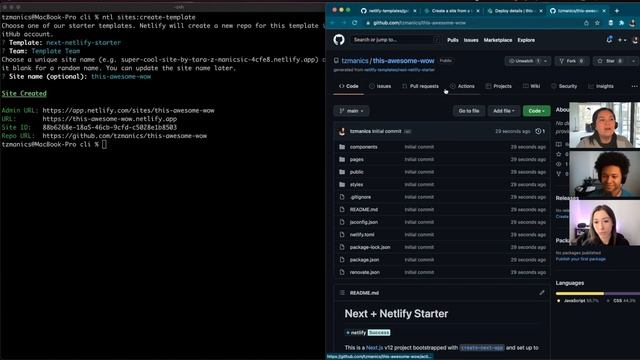Click Issues in GitHub header
640x360 pixels.
(x=471, y=40)
